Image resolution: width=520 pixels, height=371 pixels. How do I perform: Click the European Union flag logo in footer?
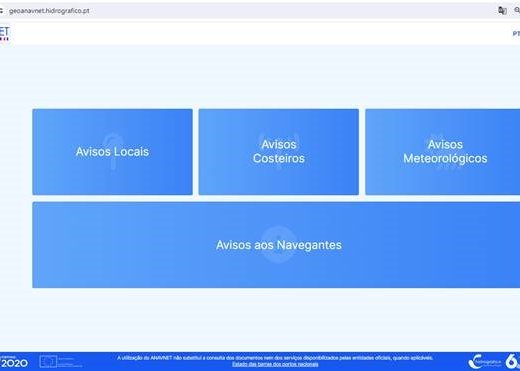60,362
